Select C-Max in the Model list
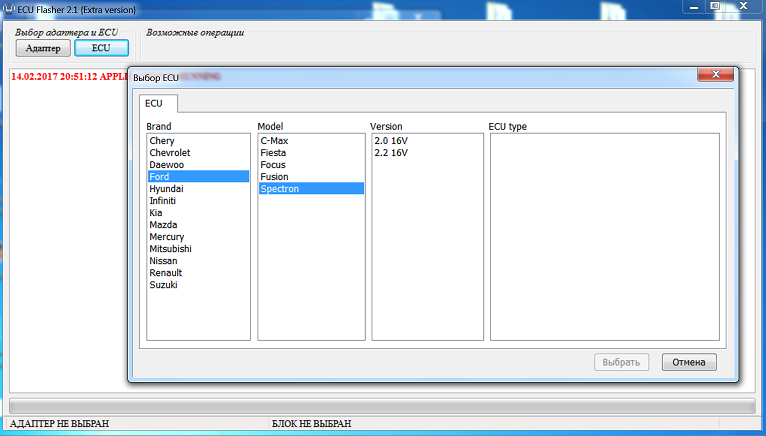Image resolution: width=766 pixels, height=436 pixels. tap(311, 141)
